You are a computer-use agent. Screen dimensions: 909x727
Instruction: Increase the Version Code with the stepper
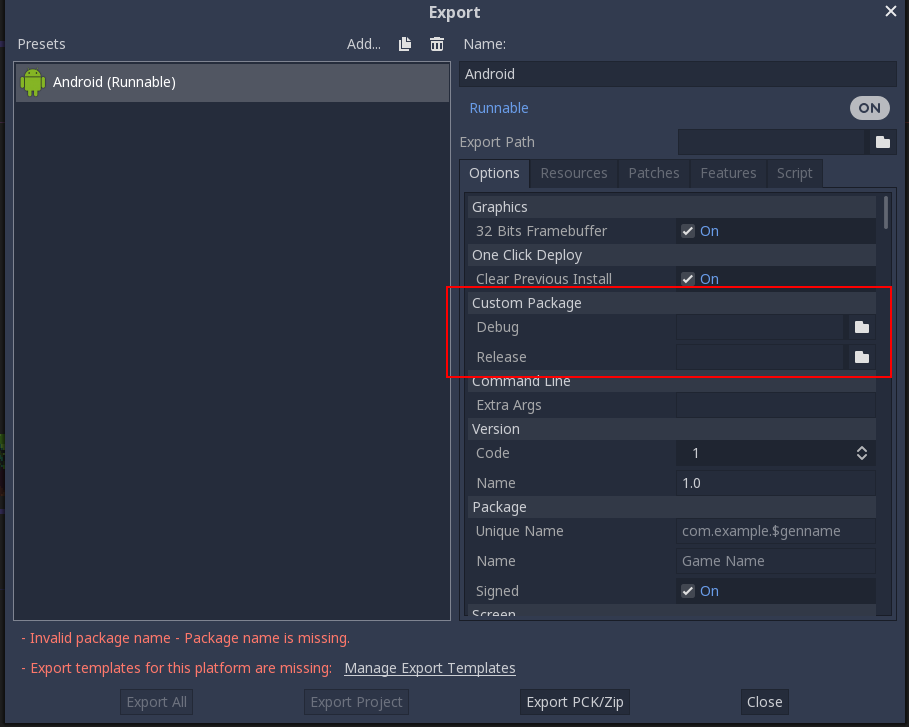coord(861,449)
